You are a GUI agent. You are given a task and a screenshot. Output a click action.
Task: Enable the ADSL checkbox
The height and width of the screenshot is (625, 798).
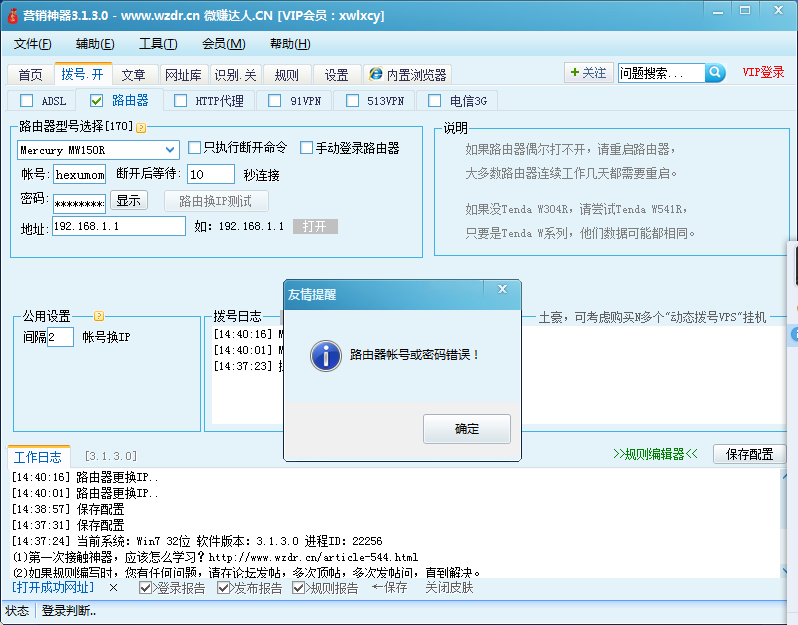[x=26, y=101]
